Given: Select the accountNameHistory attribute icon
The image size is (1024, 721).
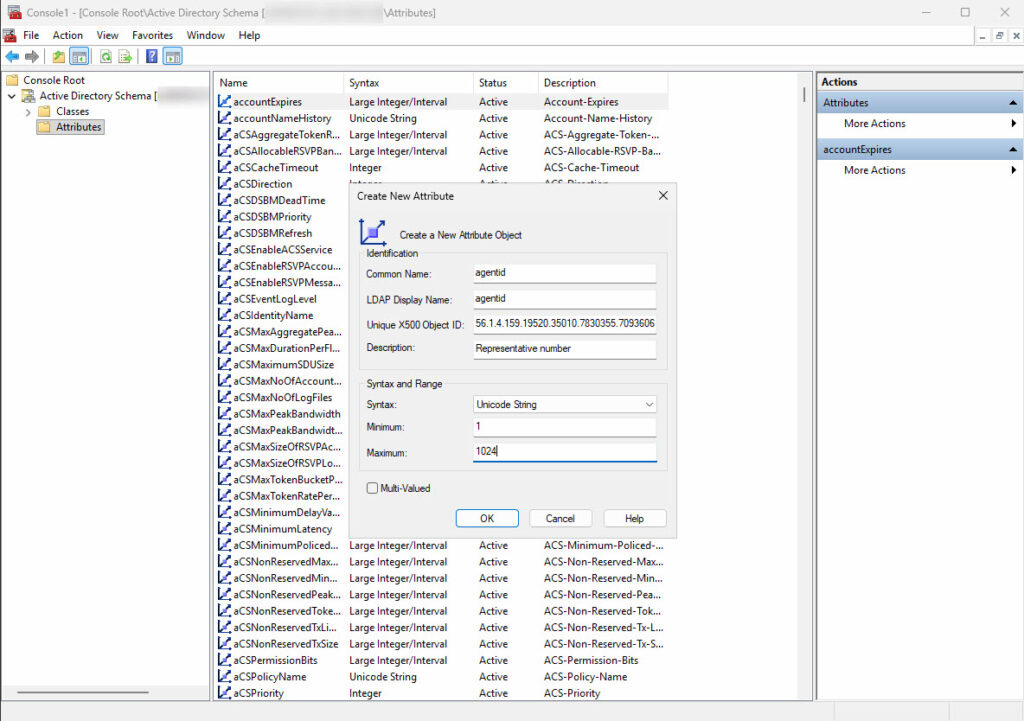Looking at the screenshot, I should coord(225,118).
